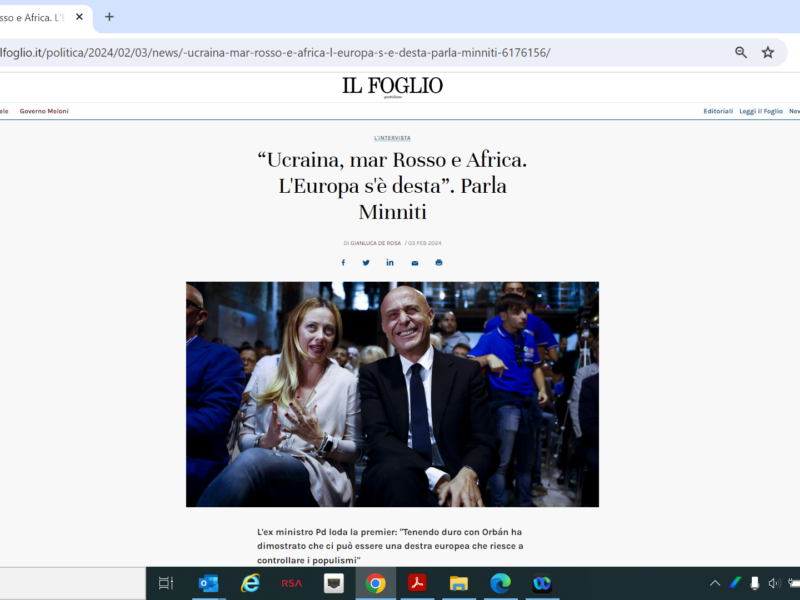This screenshot has width=800, height=600.
Task: Open the grey monitor app on the taskbar
Action: (334, 583)
